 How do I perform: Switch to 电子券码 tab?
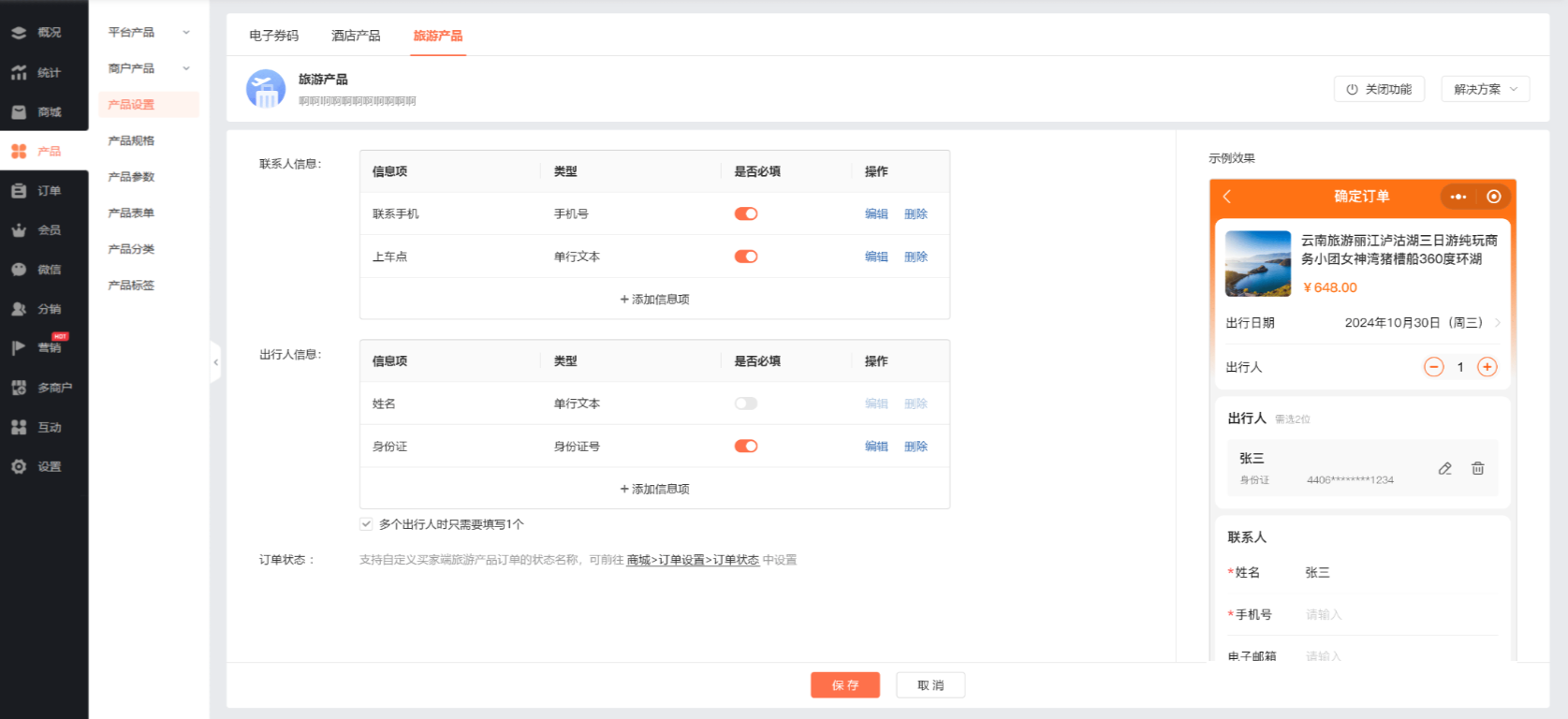[273, 36]
